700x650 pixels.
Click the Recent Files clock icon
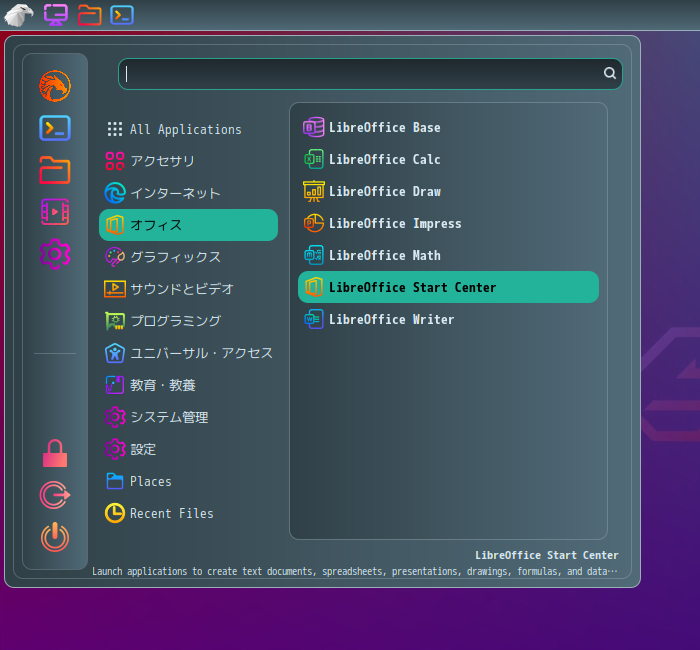(x=115, y=513)
